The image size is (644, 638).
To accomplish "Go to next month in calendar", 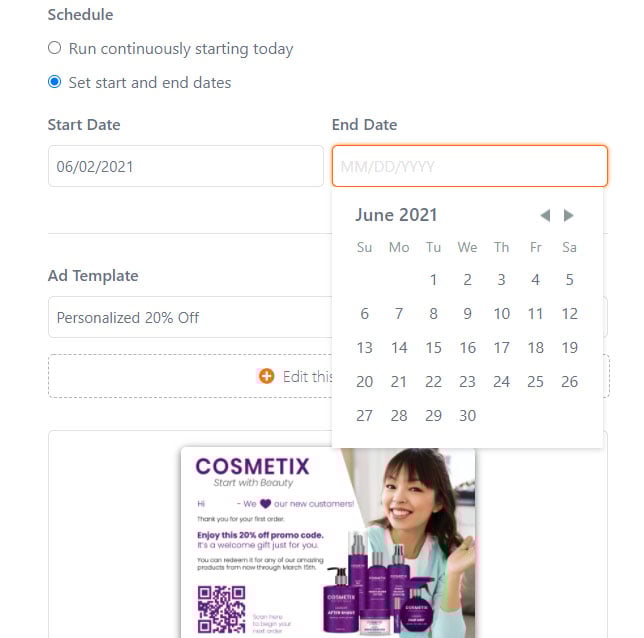I will pos(569,215).
